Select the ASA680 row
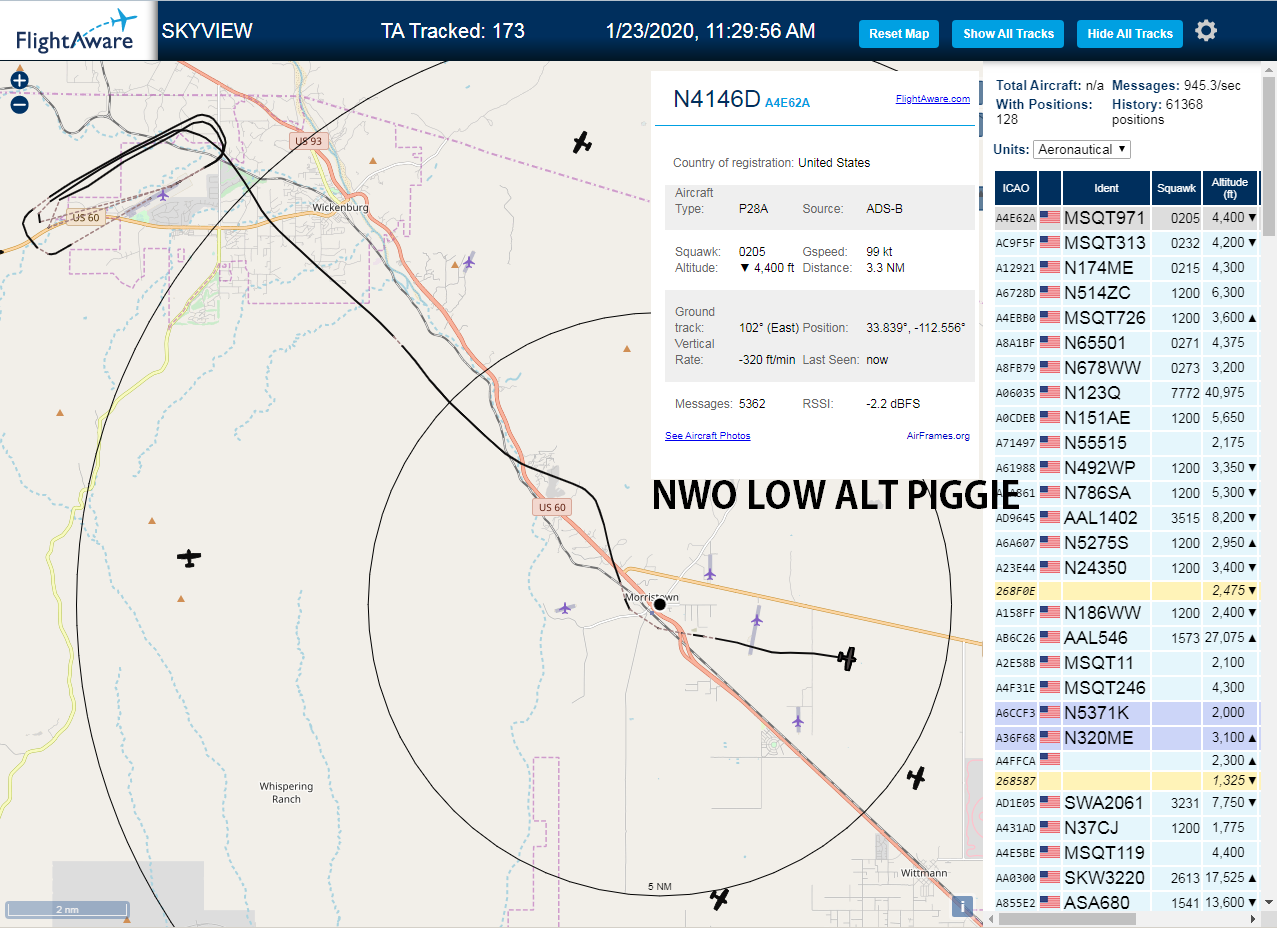This screenshot has width=1277, height=929. pos(1127,901)
